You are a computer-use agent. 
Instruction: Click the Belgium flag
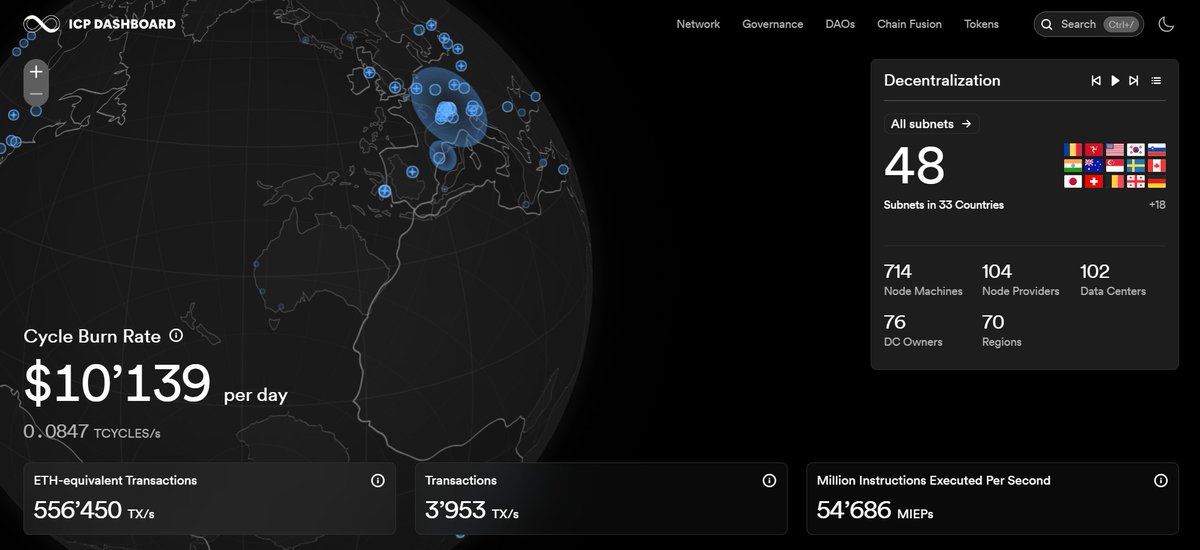(1115, 182)
